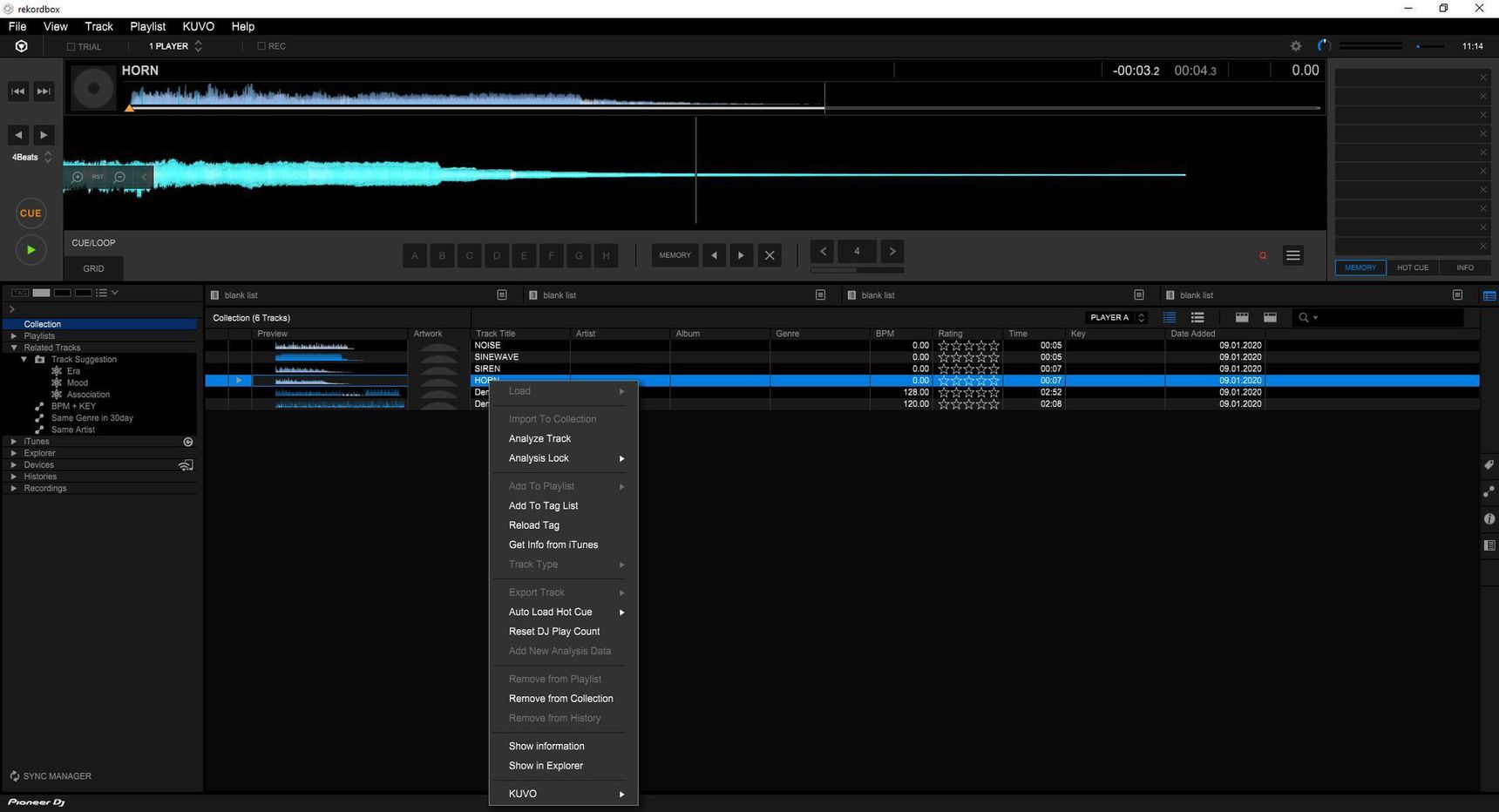Expand the iTunes tree node
This screenshot has width=1499, height=812.
coord(14,442)
